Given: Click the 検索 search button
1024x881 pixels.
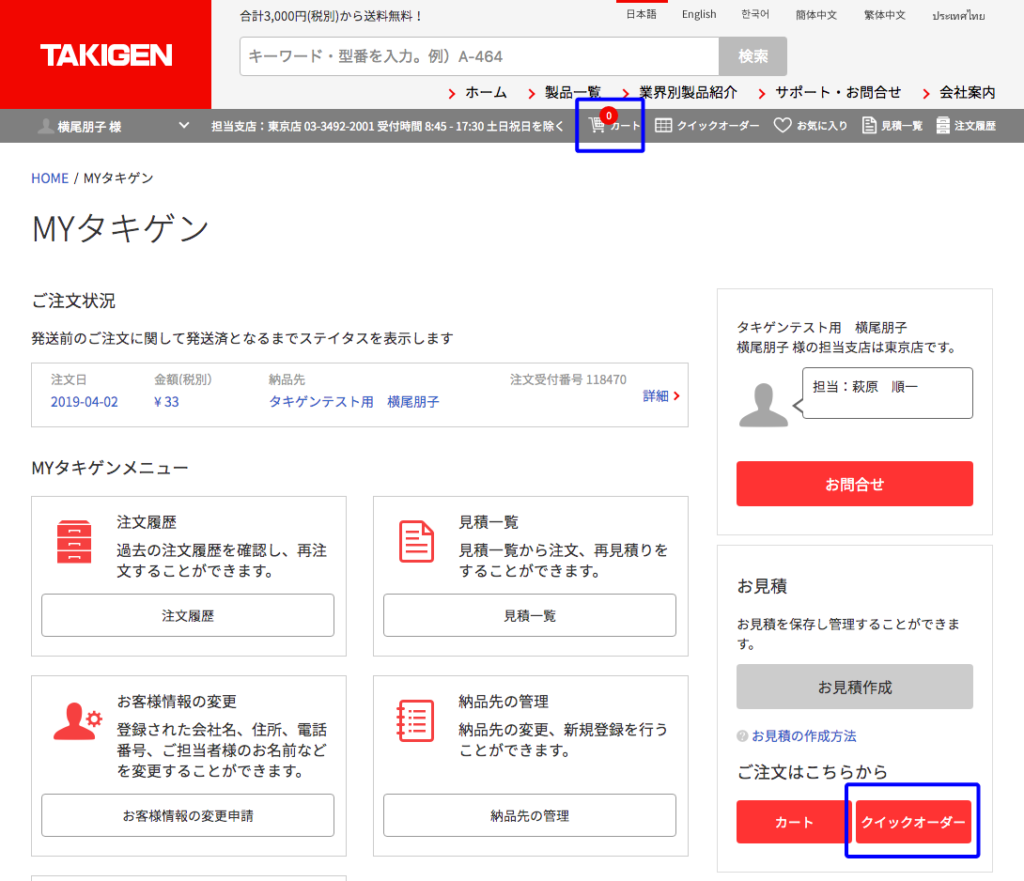Looking at the screenshot, I should pyautogui.click(x=753, y=57).
